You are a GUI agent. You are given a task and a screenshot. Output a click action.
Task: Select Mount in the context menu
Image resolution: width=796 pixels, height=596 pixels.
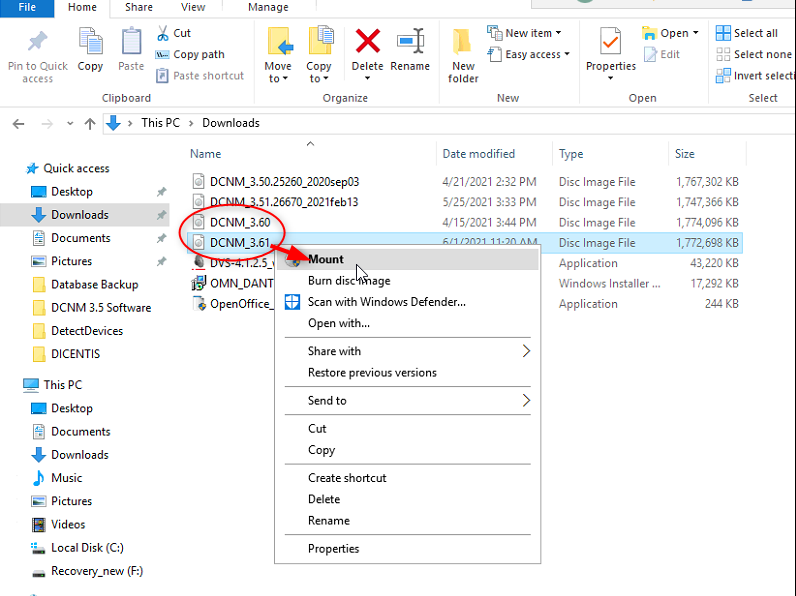coord(326,259)
